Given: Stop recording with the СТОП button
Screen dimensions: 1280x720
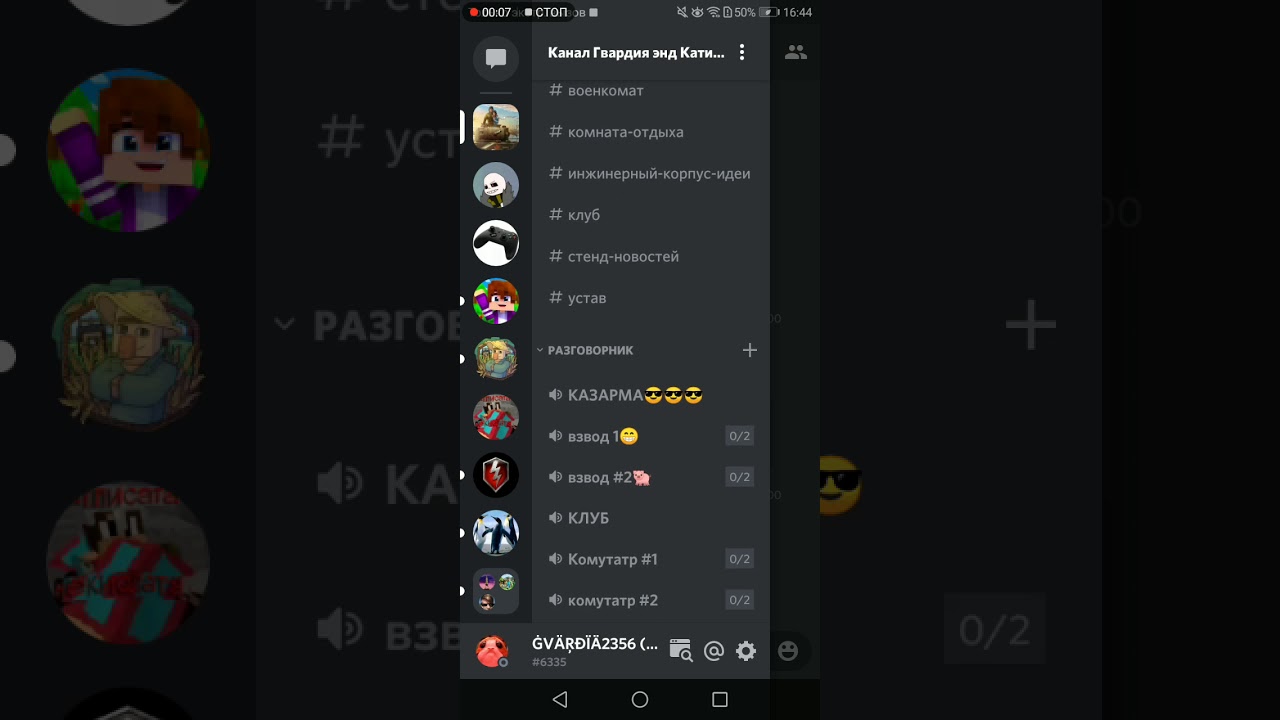Looking at the screenshot, I should click(x=546, y=12).
